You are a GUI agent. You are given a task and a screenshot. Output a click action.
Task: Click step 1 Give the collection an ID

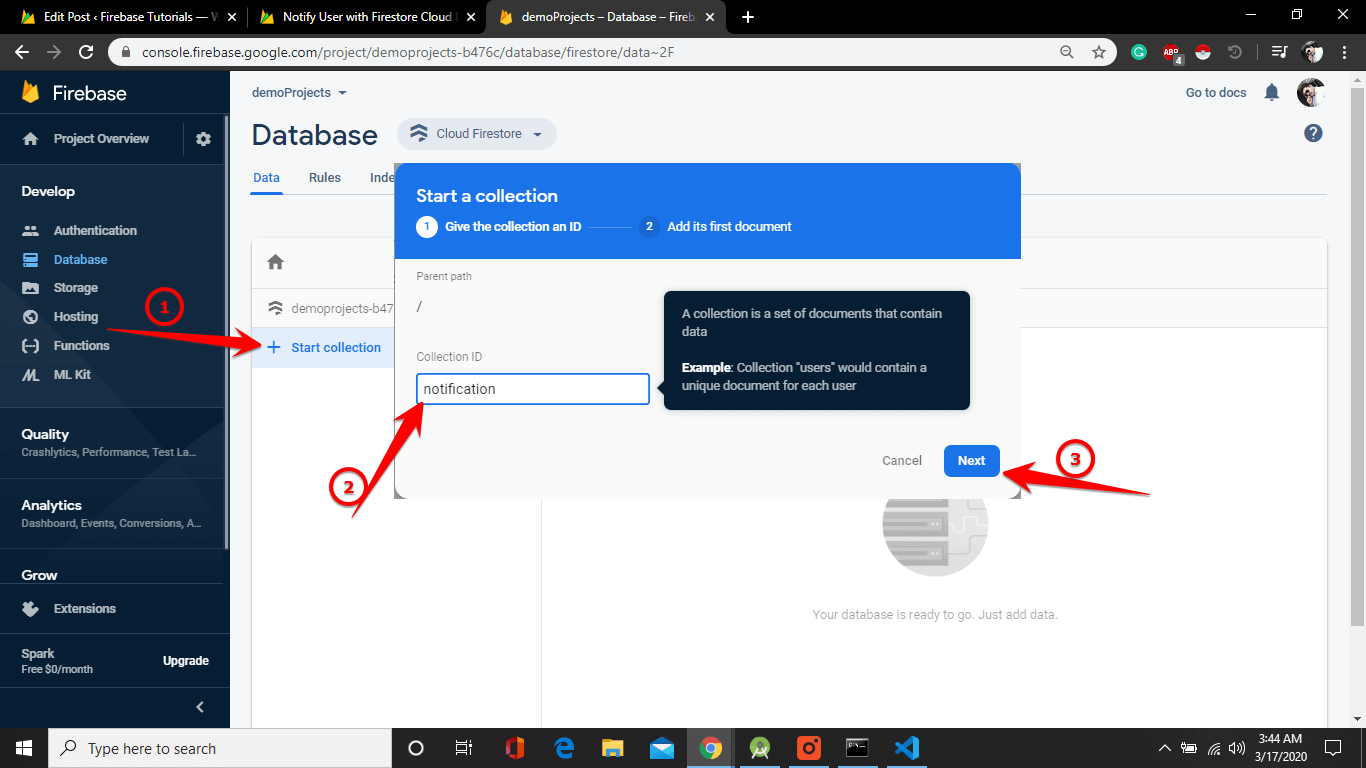coord(499,227)
